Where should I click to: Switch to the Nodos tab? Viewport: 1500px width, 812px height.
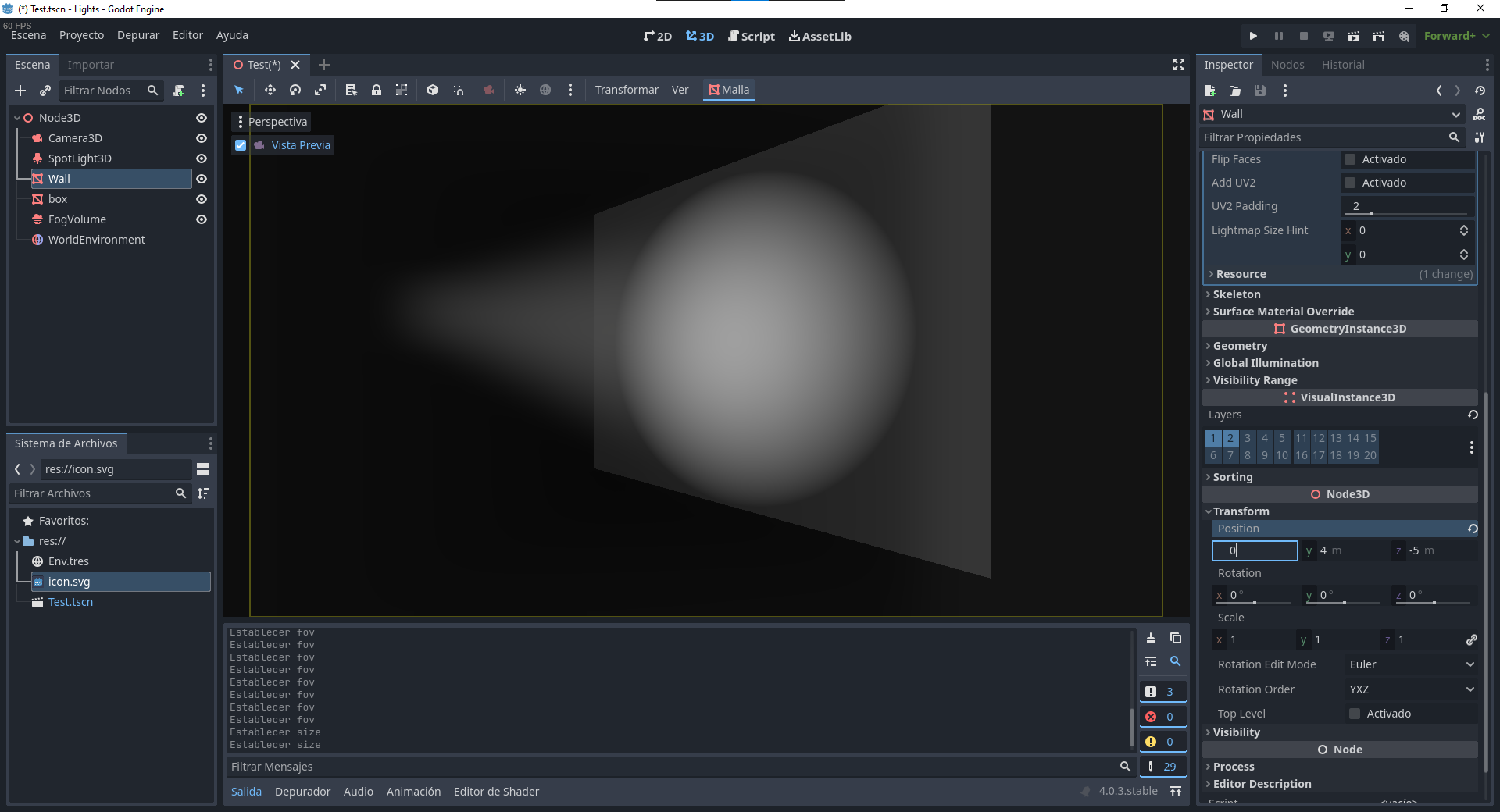[1287, 65]
